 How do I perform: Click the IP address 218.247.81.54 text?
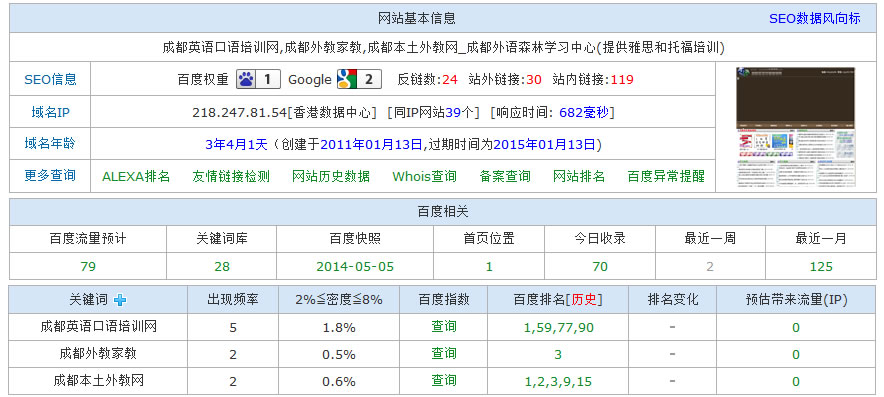[240, 113]
